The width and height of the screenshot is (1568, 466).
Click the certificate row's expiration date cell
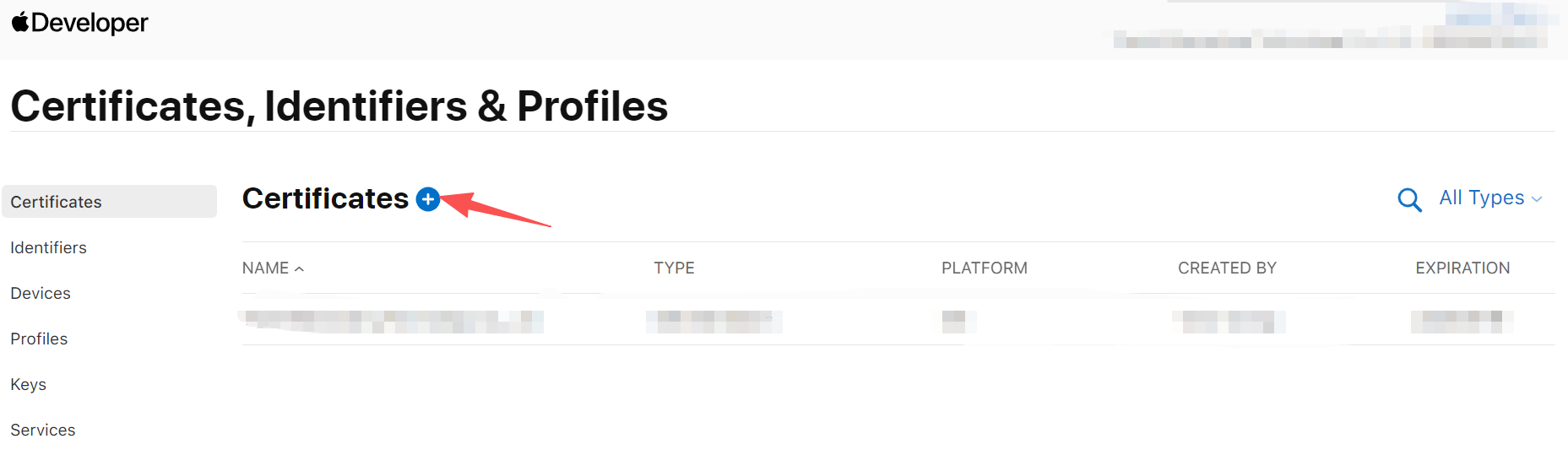(x=1461, y=322)
